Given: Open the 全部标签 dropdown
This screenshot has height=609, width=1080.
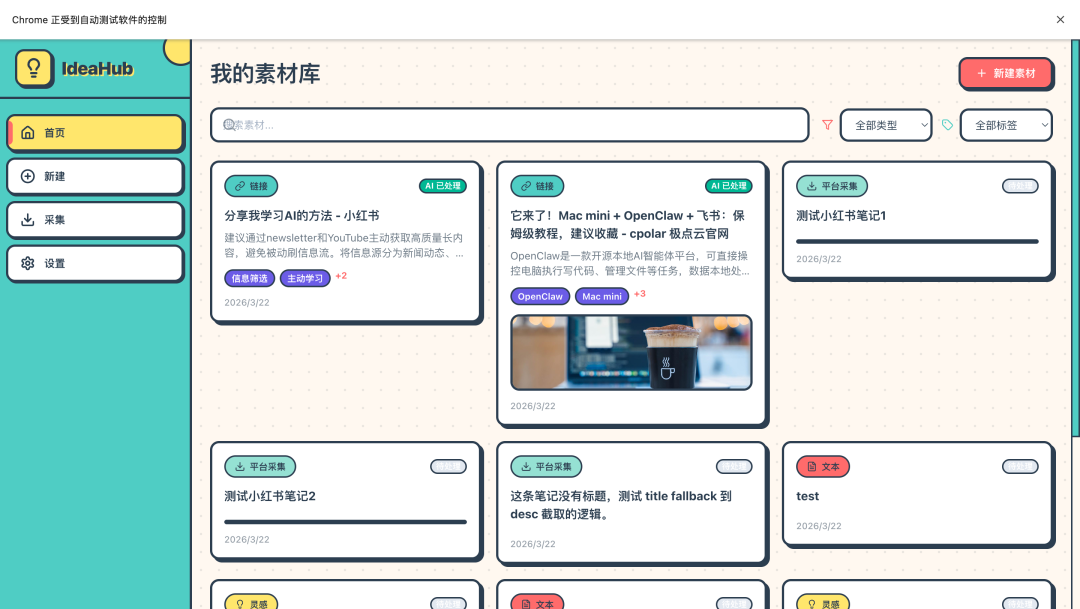Looking at the screenshot, I should pyautogui.click(x=1008, y=124).
